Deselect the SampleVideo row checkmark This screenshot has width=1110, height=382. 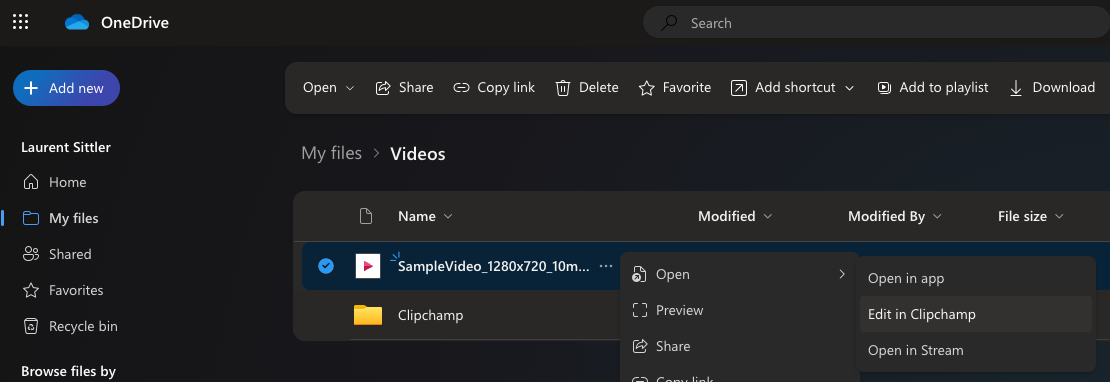coord(326,266)
